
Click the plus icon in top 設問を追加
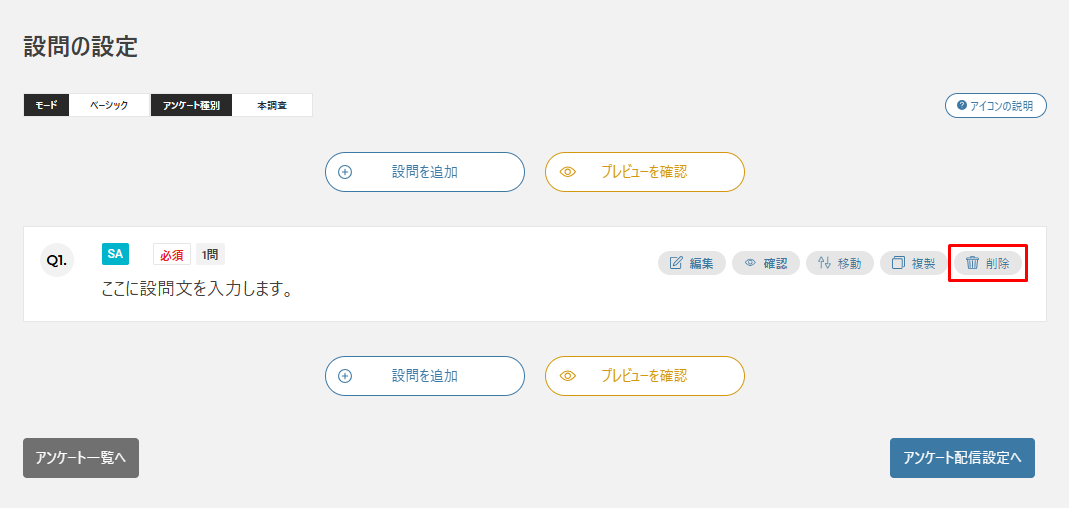[x=345, y=172]
